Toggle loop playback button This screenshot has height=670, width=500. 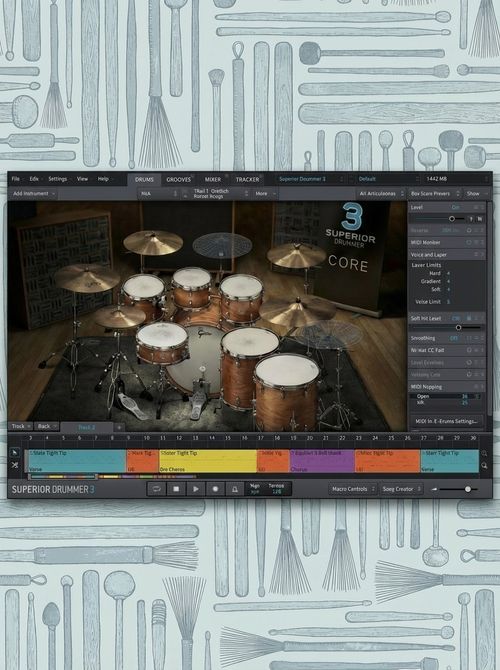pyautogui.click(x=156, y=489)
